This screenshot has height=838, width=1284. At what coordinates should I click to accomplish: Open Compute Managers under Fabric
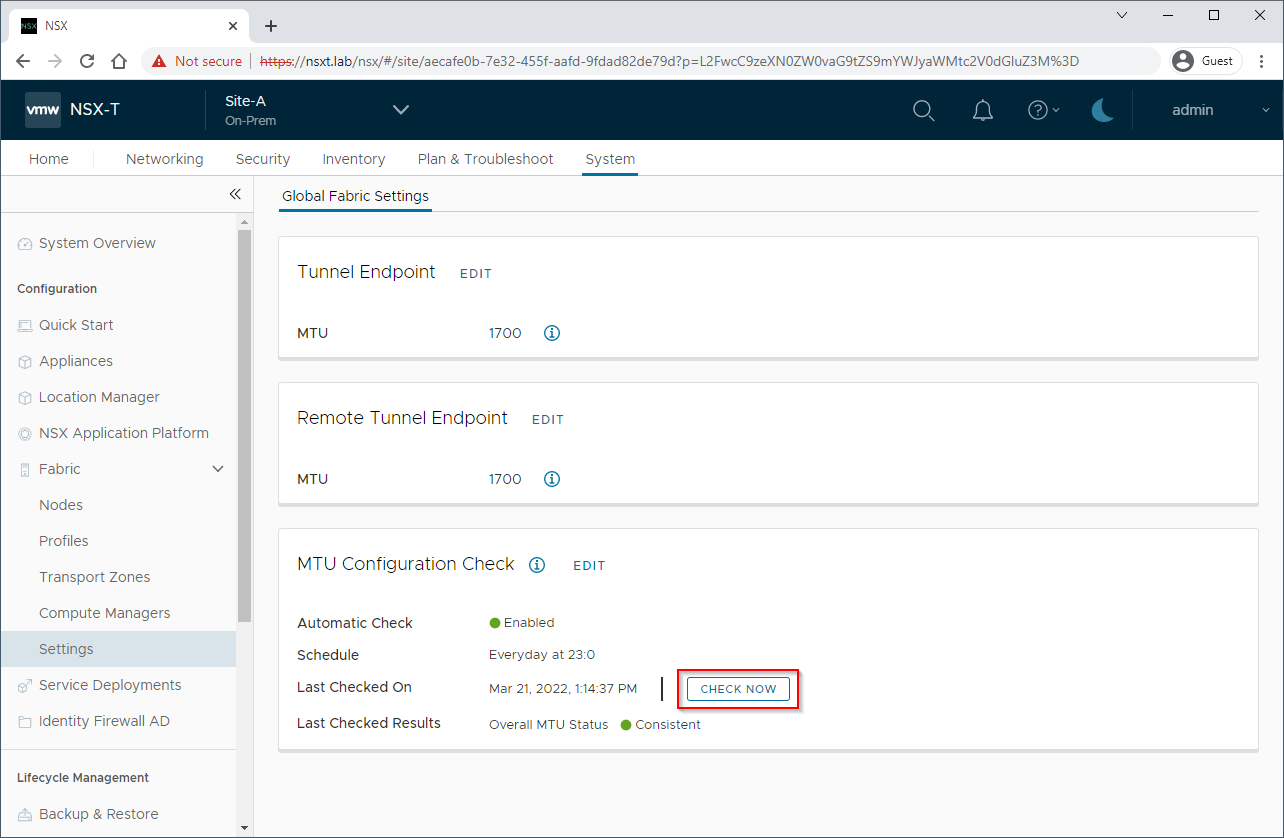[x=105, y=613]
